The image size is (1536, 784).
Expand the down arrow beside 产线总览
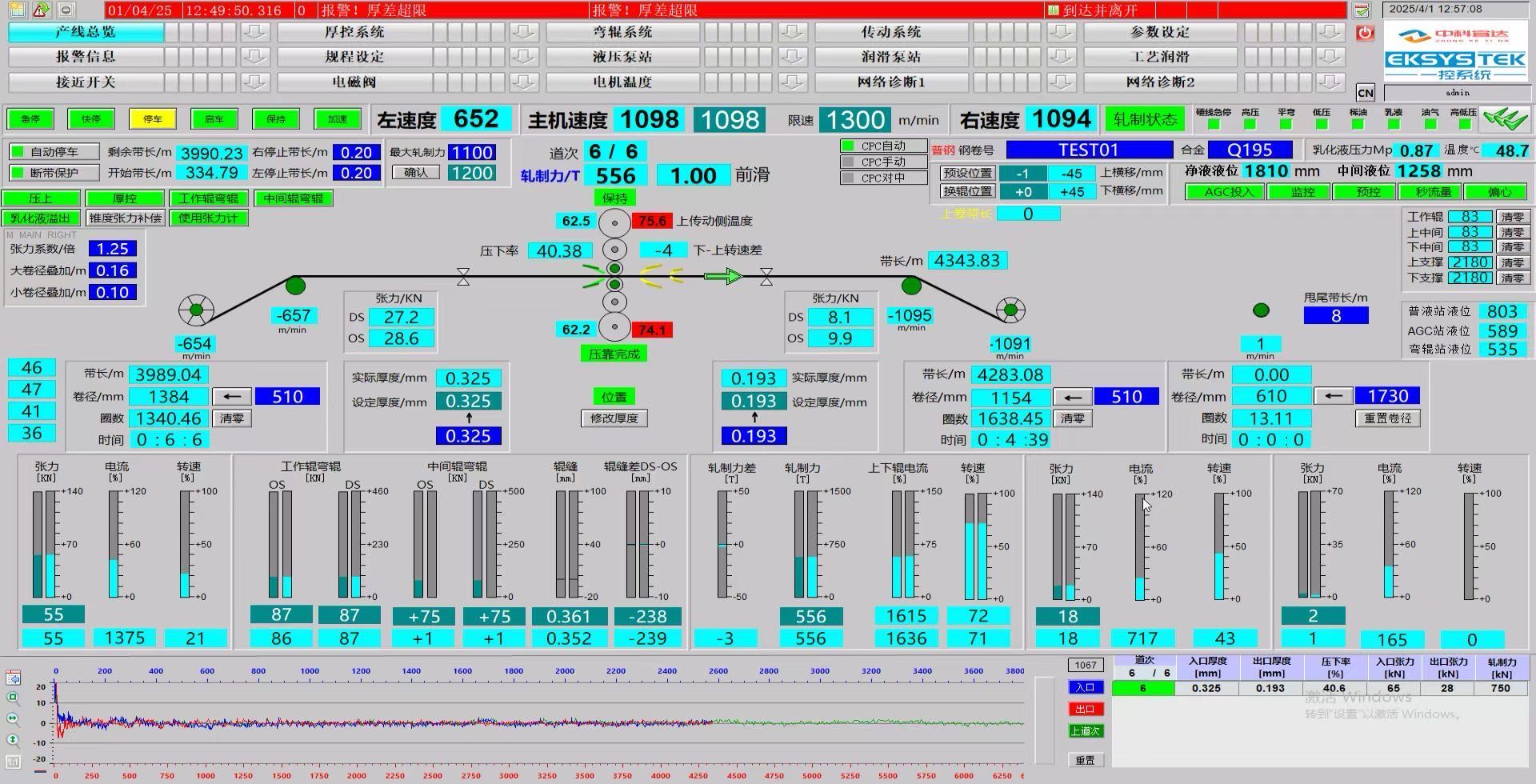tap(254, 32)
